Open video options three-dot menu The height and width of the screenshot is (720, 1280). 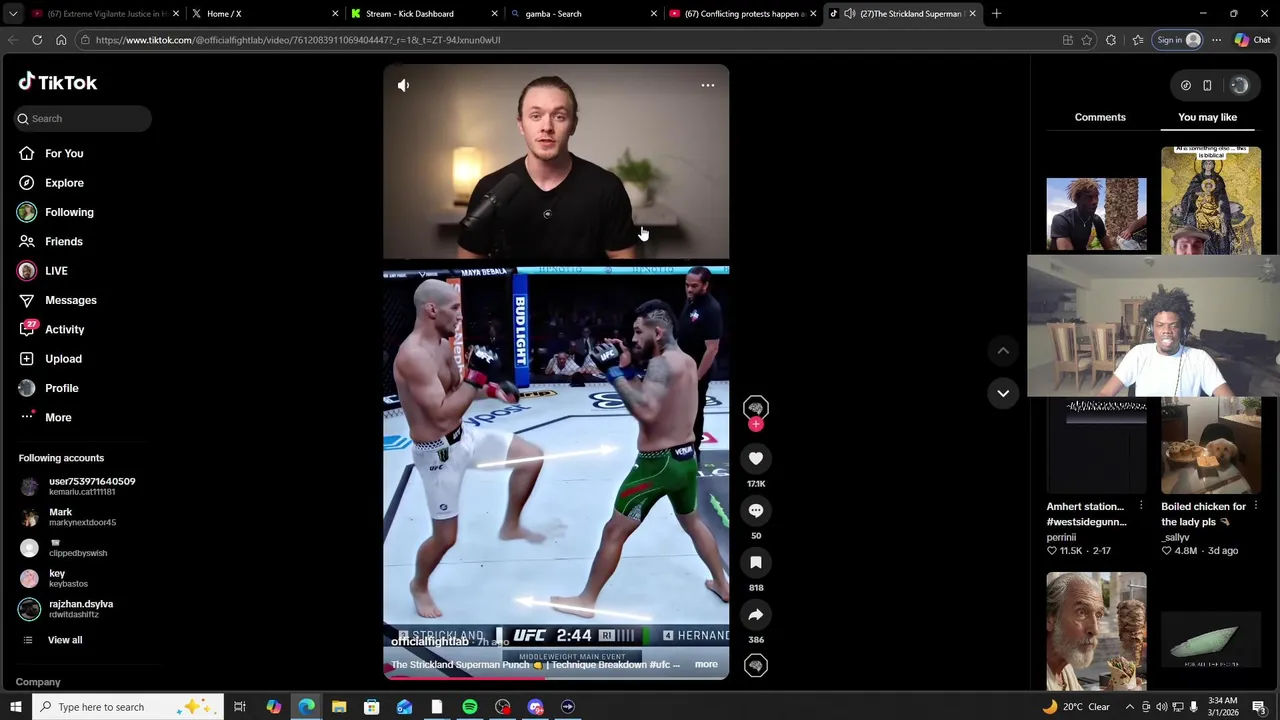708,85
